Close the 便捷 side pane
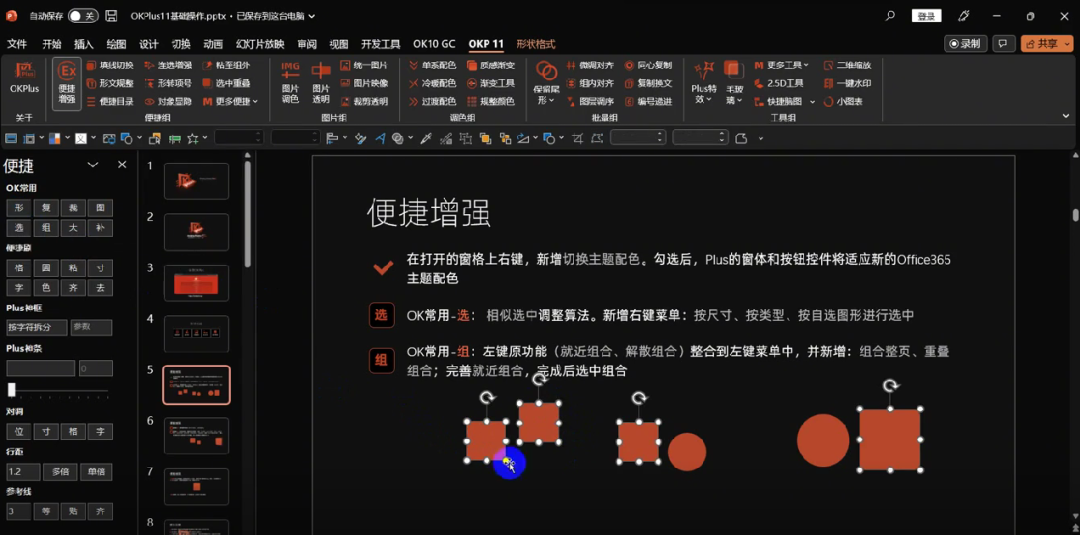The height and width of the screenshot is (535, 1080). tap(122, 165)
